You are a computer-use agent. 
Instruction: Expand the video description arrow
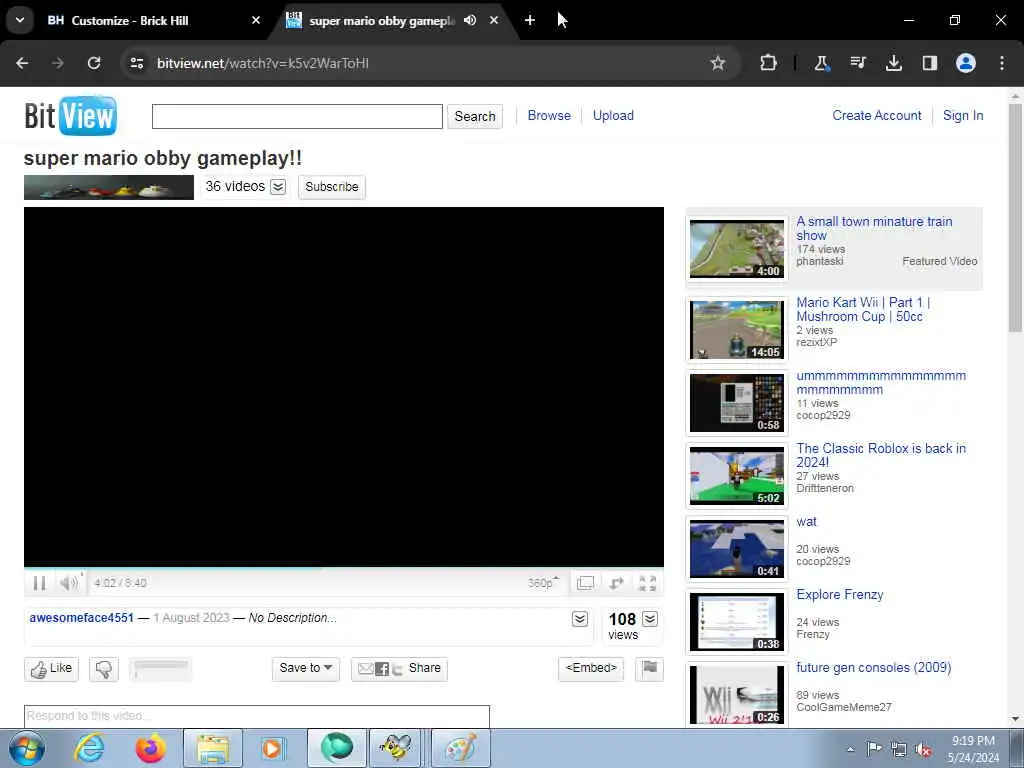tap(580, 619)
